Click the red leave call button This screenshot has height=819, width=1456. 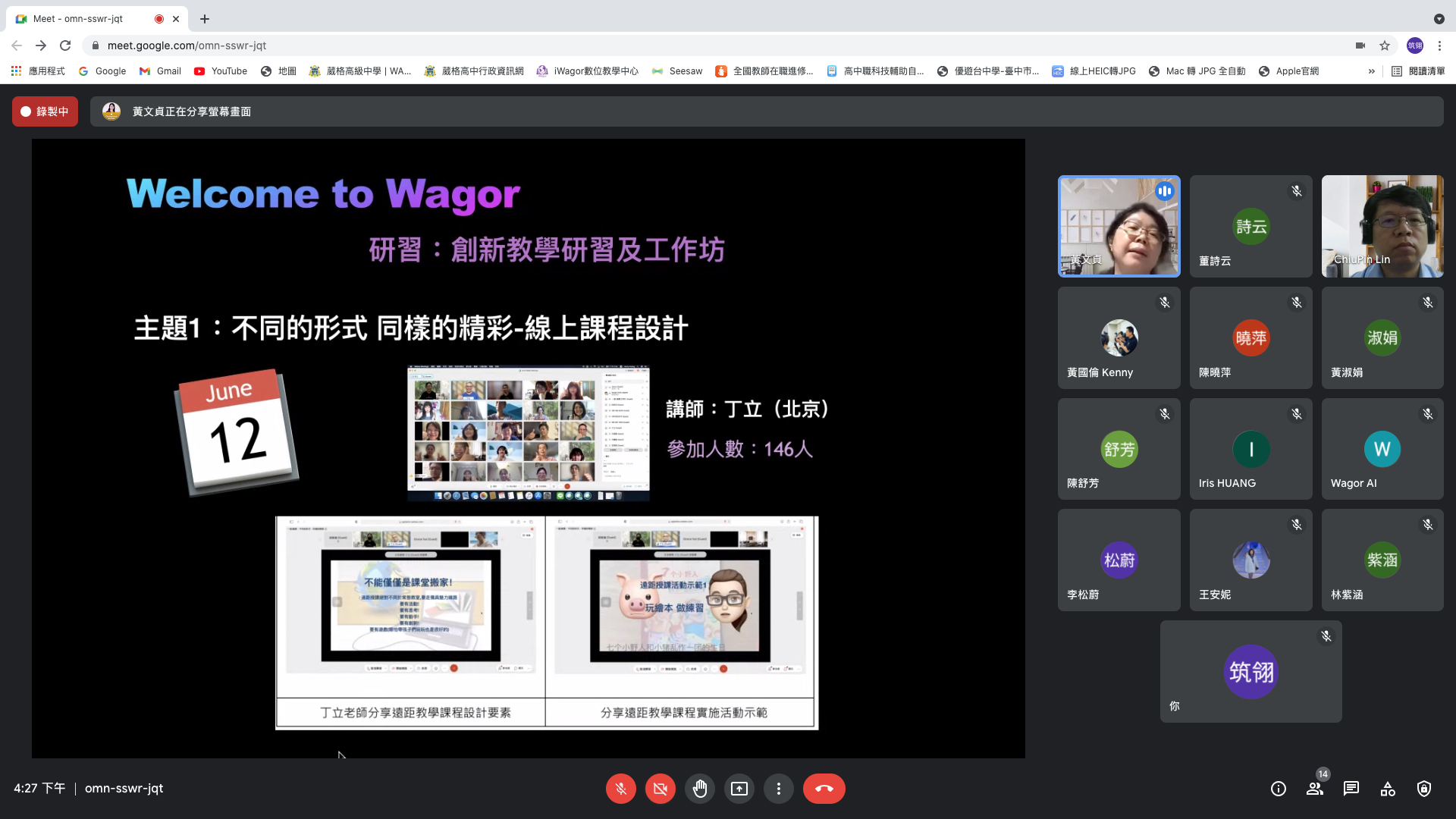(824, 789)
